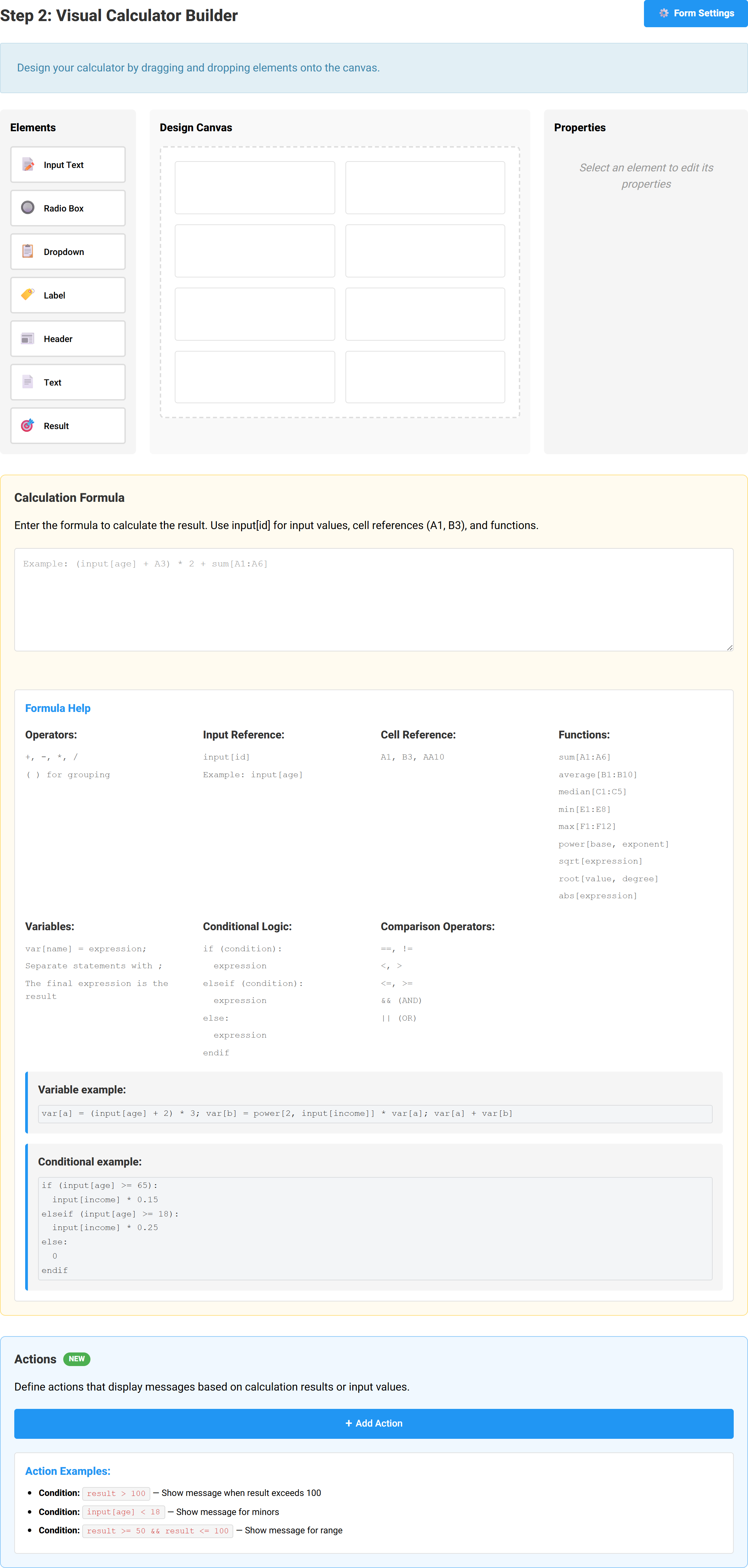Click the 'sum[A1:A6]' function text
The image size is (748, 1568).
click(584, 756)
